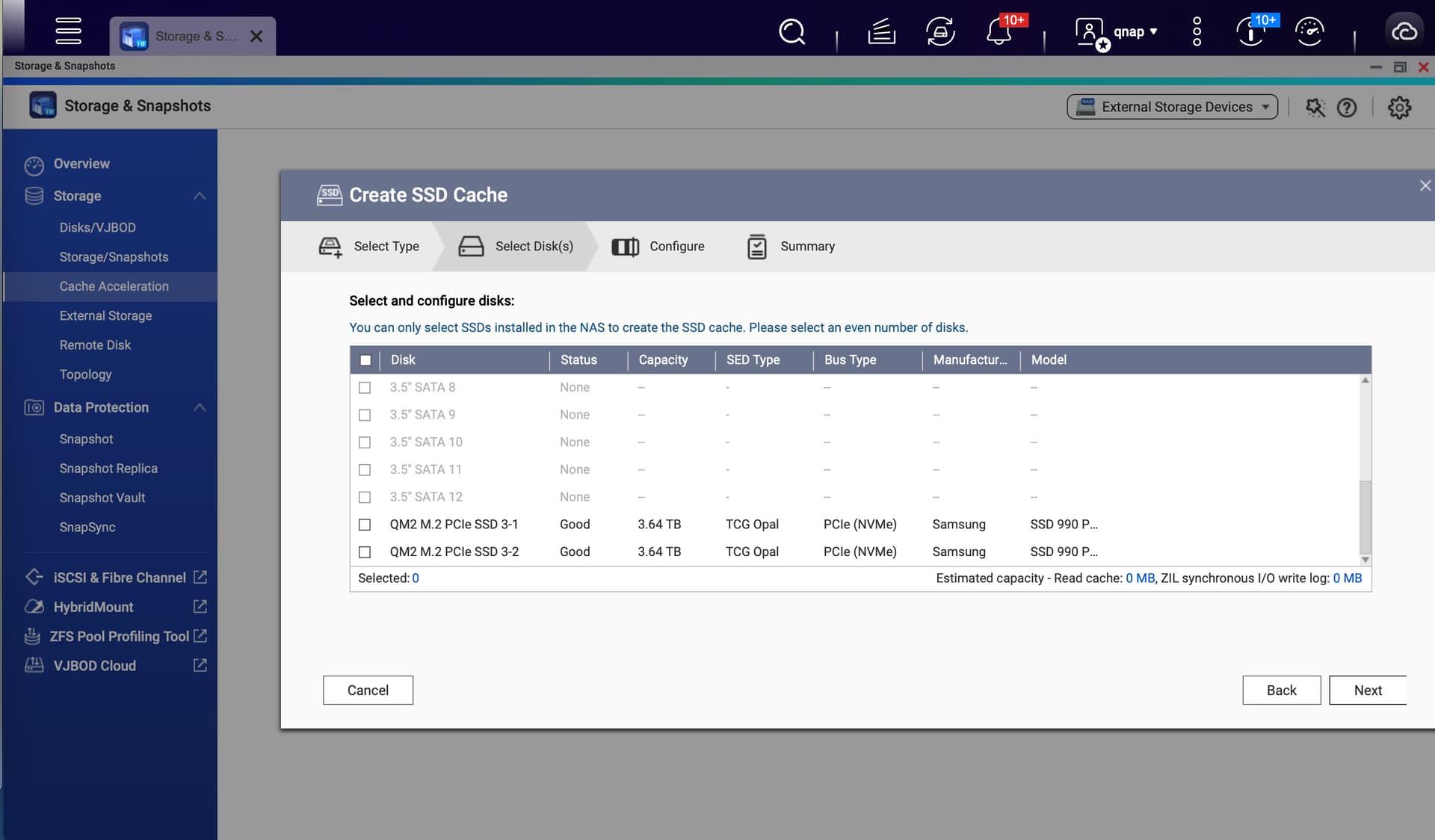Screen dimensions: 1435x840
Task: Open the tools wrench icon beside help
Action: pos(1315,108)
